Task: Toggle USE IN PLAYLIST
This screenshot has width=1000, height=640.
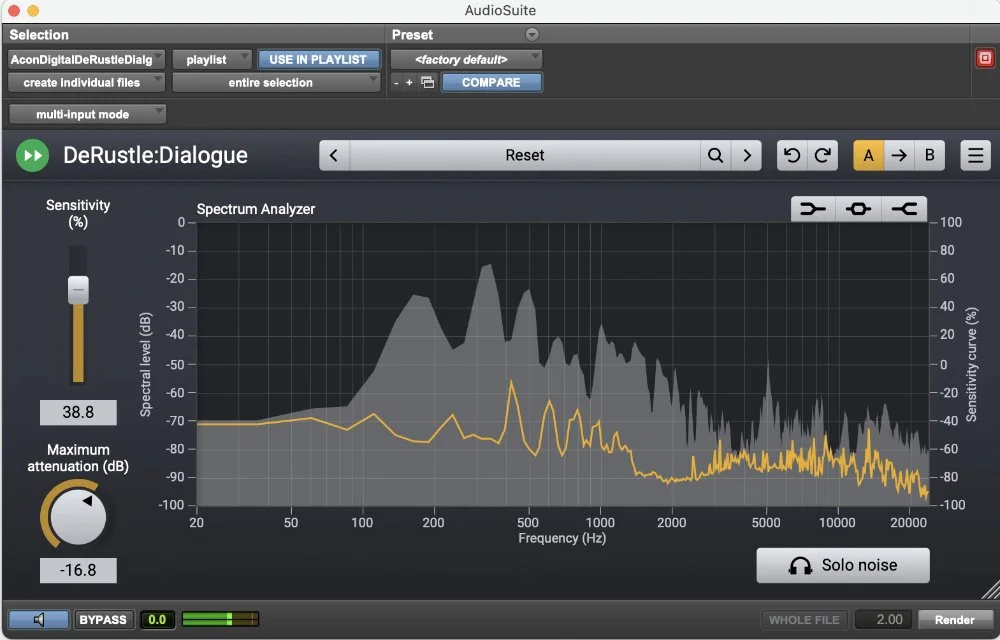Action: (318, 60)
